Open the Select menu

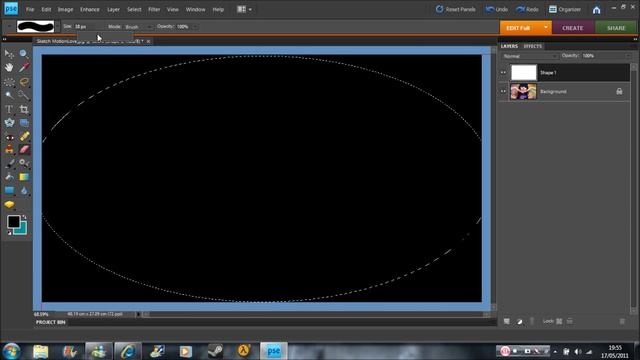[x=134, y=9]
